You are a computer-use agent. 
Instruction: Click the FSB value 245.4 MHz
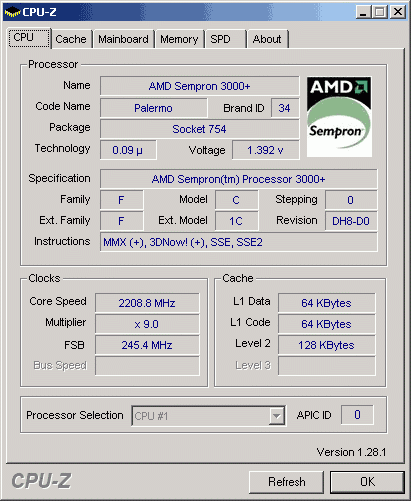point(147,345)
